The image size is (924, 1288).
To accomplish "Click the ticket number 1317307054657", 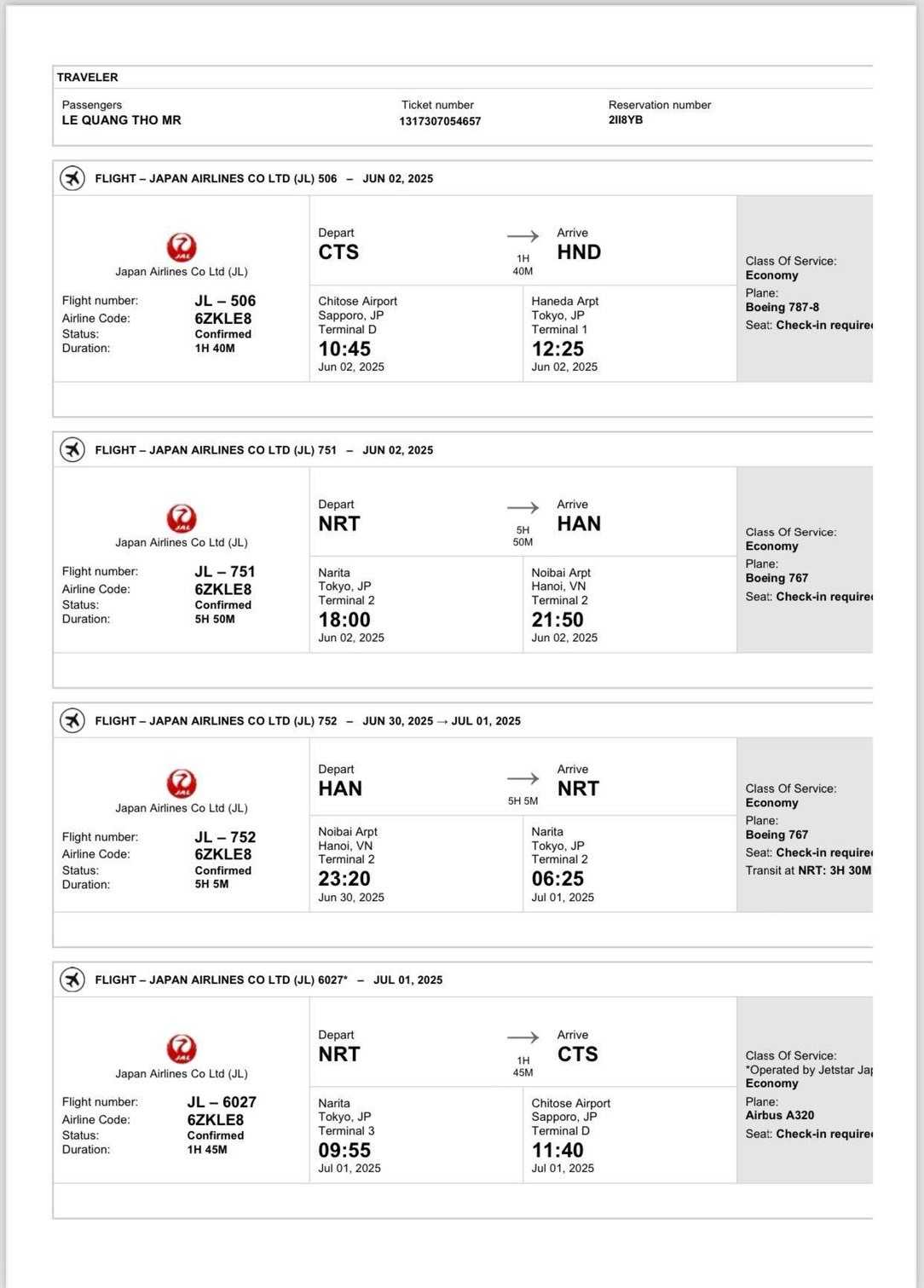I will click(x=440, y=121).
